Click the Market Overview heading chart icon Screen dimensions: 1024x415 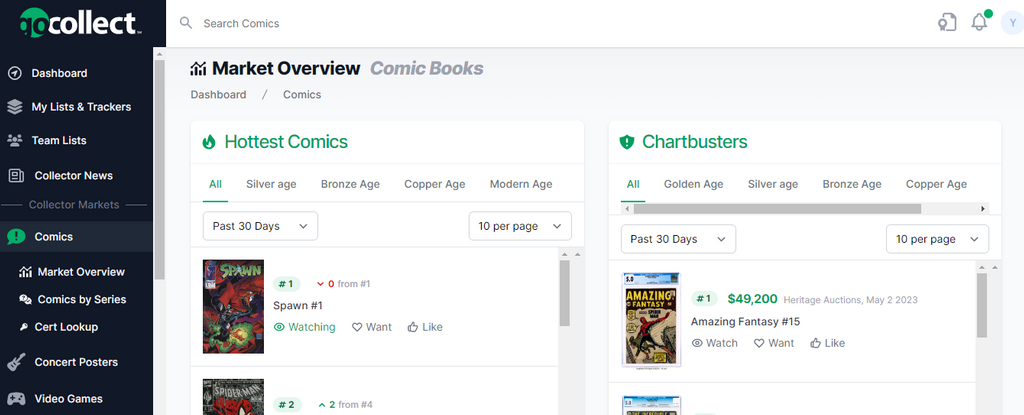pos(199,68)
